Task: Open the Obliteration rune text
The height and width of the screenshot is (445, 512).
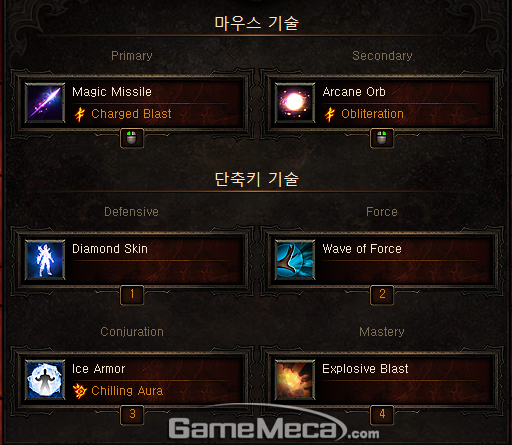Action: click(x=372, y=114)
